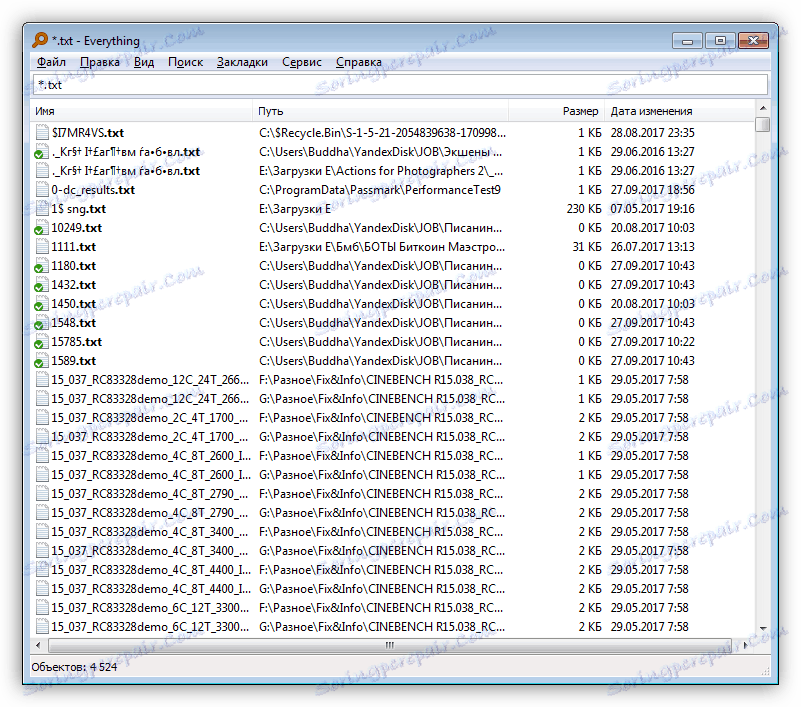This screenshot has height=707, width=801.
Task: Click synced file icon of 1589.txt
Action: [x=40, y=361]
